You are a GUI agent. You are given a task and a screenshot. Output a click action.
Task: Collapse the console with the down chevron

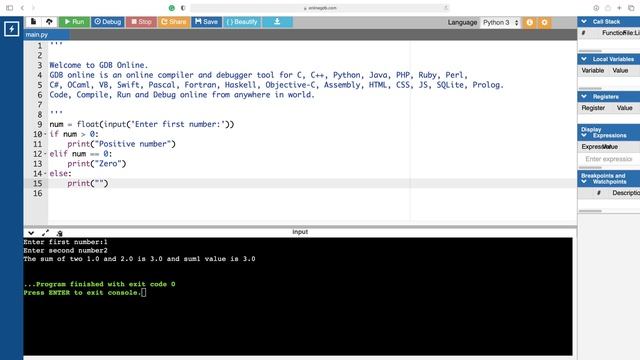31,233
